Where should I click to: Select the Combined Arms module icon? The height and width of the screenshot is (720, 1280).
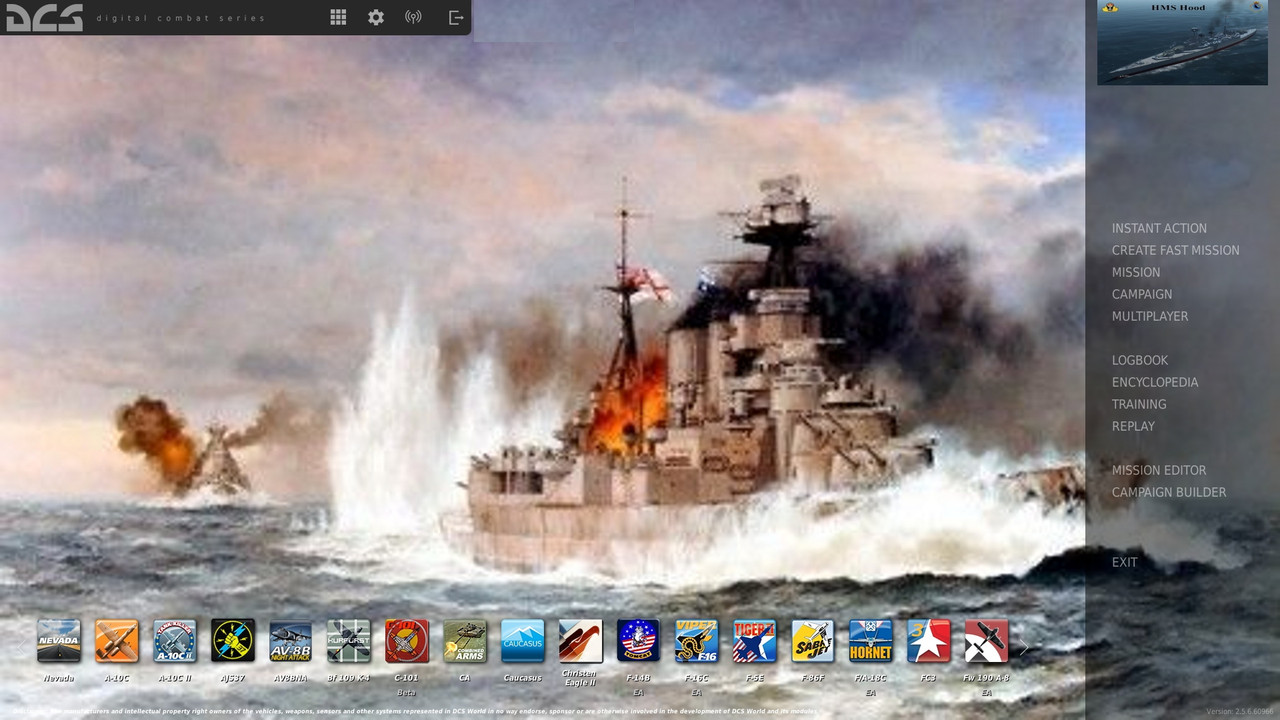click(465, 641)
